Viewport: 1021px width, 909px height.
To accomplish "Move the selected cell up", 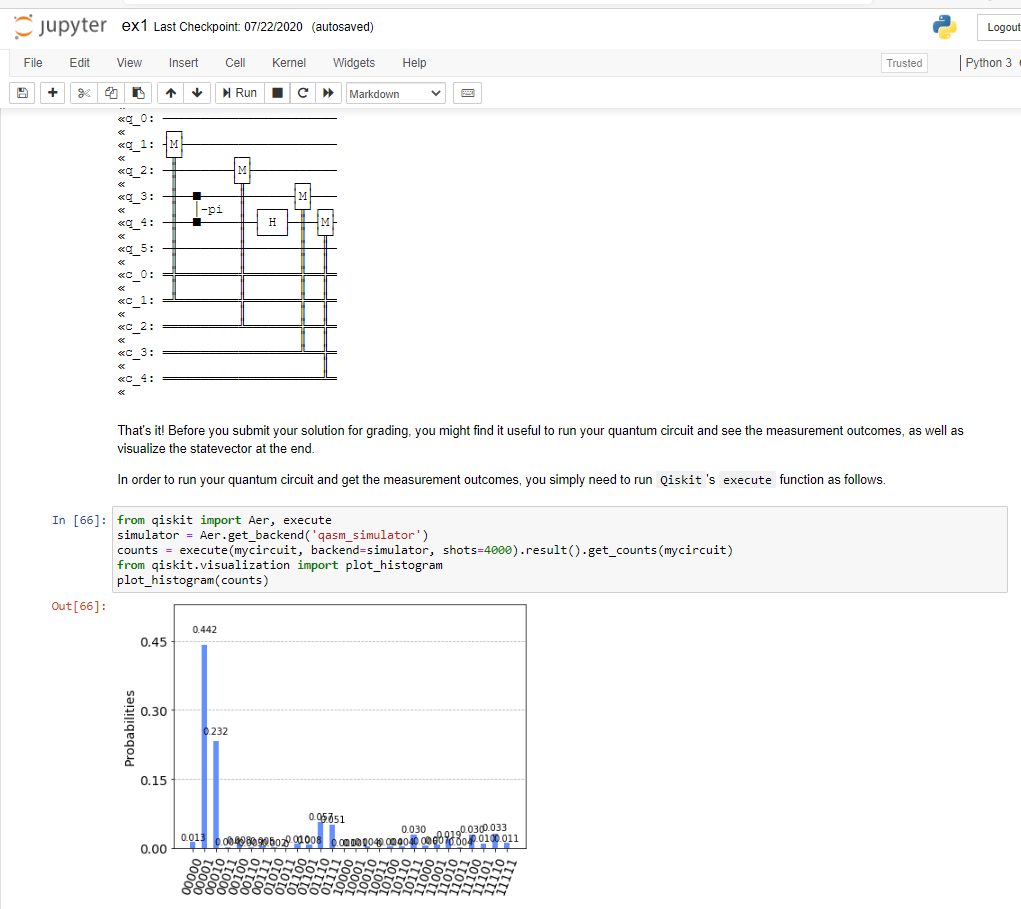I will [171, 93].
